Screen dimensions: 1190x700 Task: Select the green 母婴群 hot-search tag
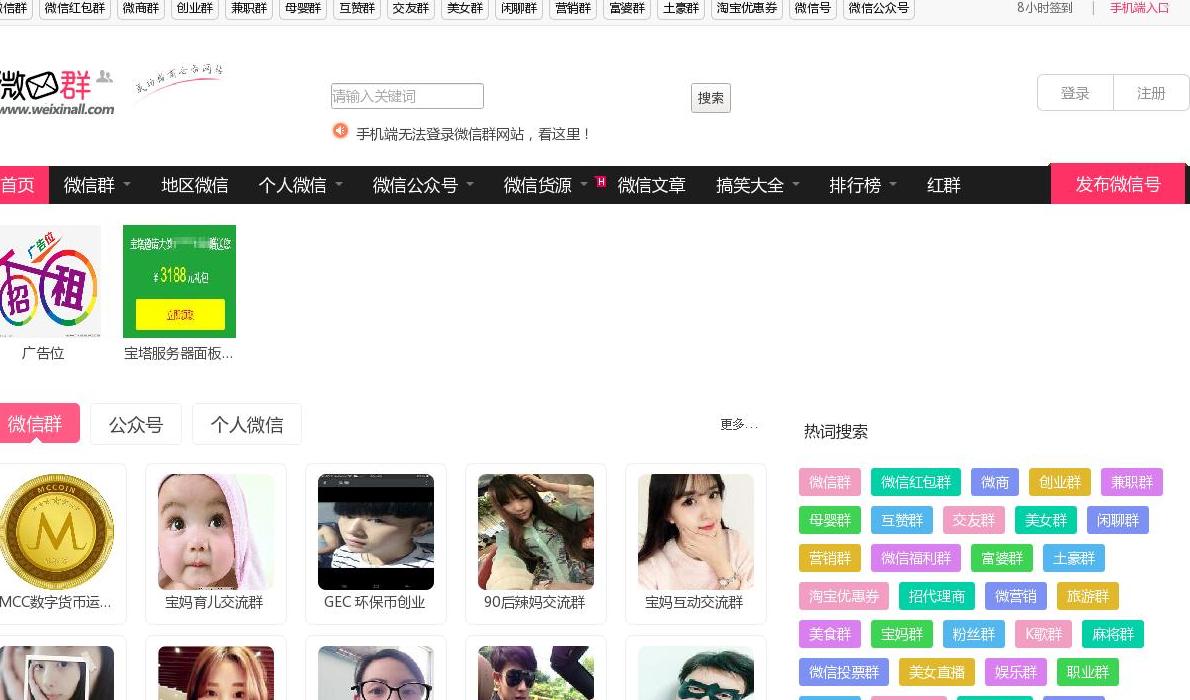coord(830,520)
